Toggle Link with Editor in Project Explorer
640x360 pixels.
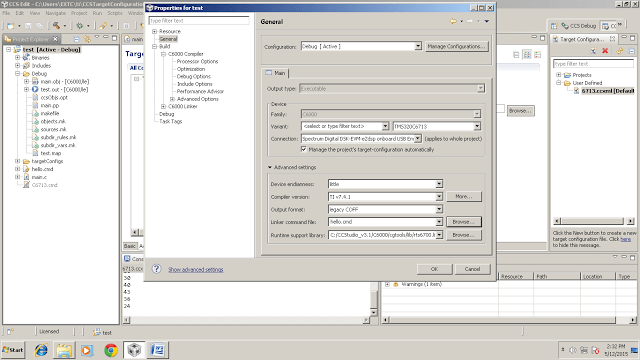[x=87, y=39]
